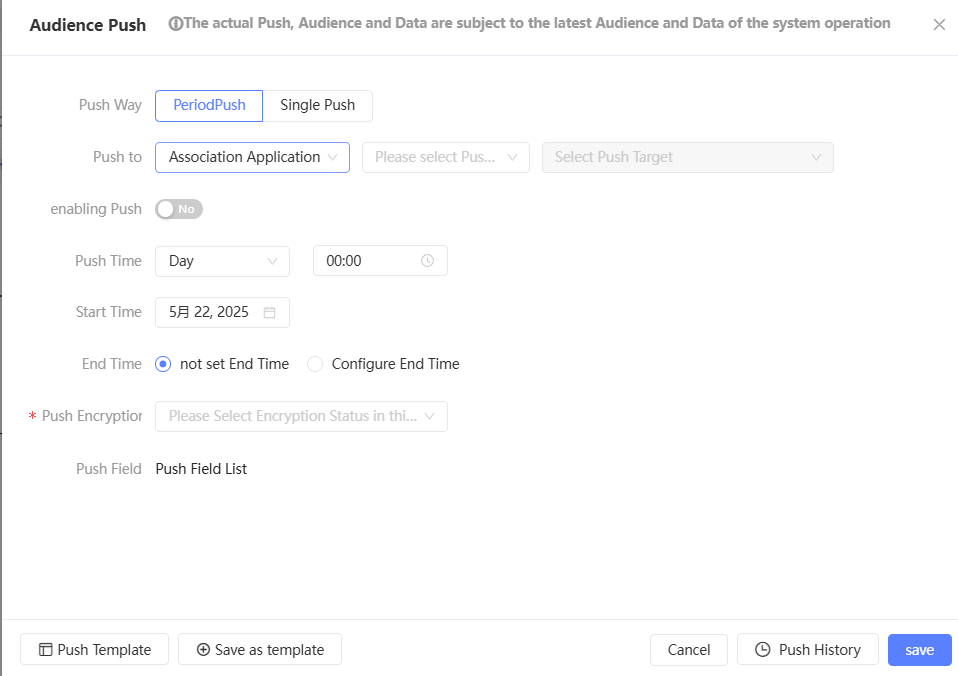Click the template icon on Push Template button
The height and width of the screenshot is (676, 958).
(46, 650)
